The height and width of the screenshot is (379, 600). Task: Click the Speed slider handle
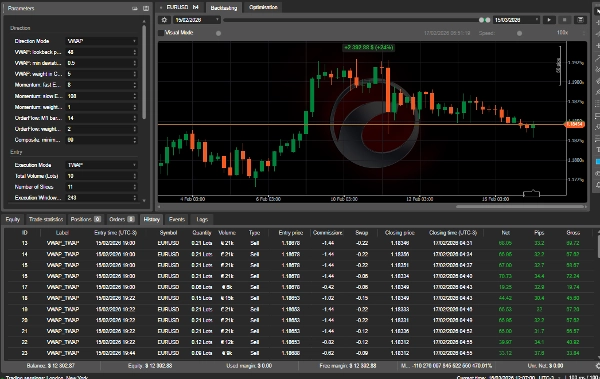click(x=519, y=33)
